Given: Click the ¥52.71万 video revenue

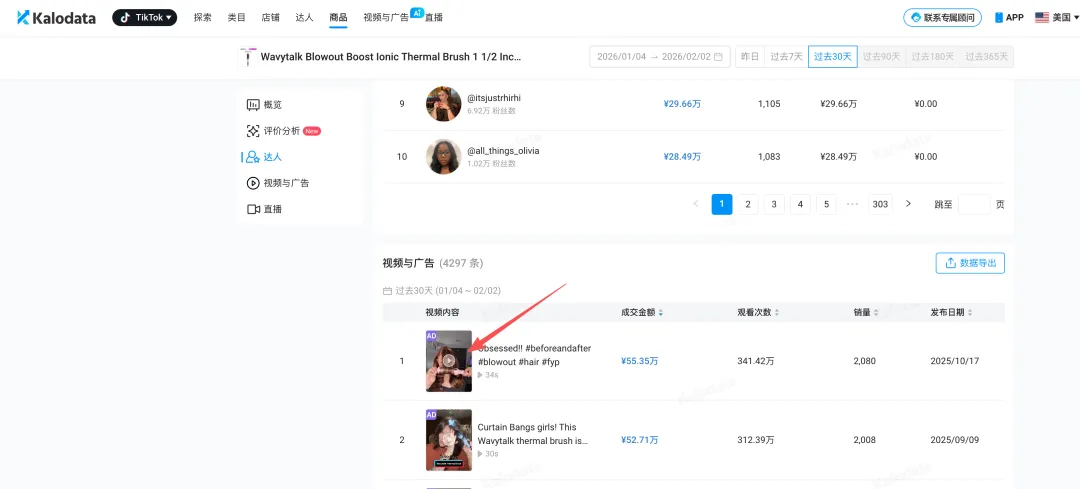Looking at the screenshot, I should pos(640,440).
